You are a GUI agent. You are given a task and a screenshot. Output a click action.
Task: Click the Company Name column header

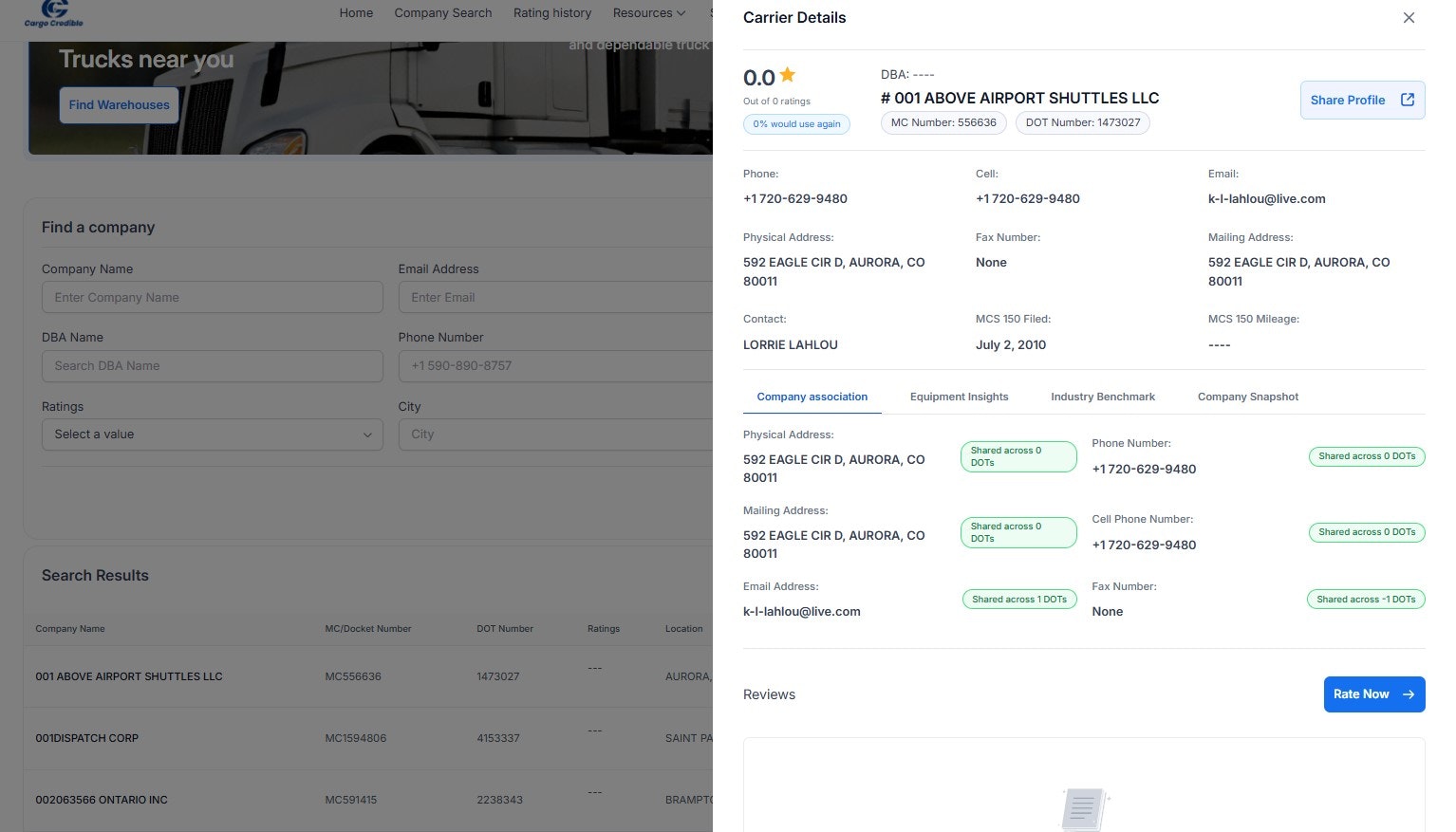coord(70,629)
